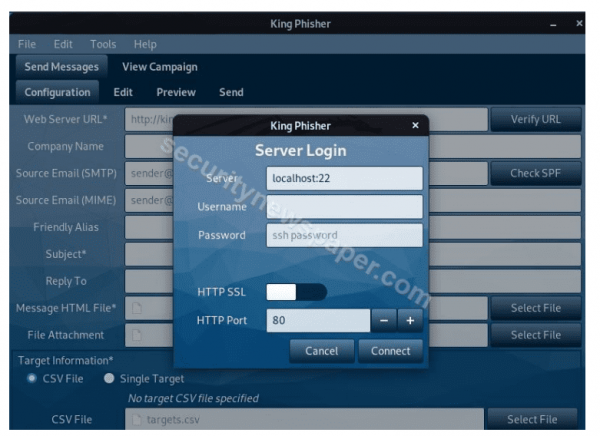
Task: Toggle the HTTP SSL switch
Action: pyautogui.click(x=297, y=292)
